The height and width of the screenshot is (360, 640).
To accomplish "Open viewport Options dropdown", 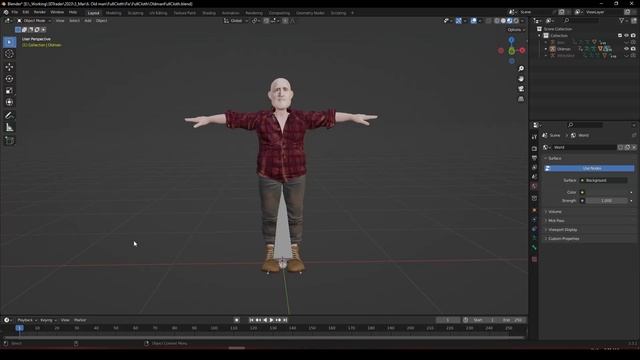I will [516, 30].
